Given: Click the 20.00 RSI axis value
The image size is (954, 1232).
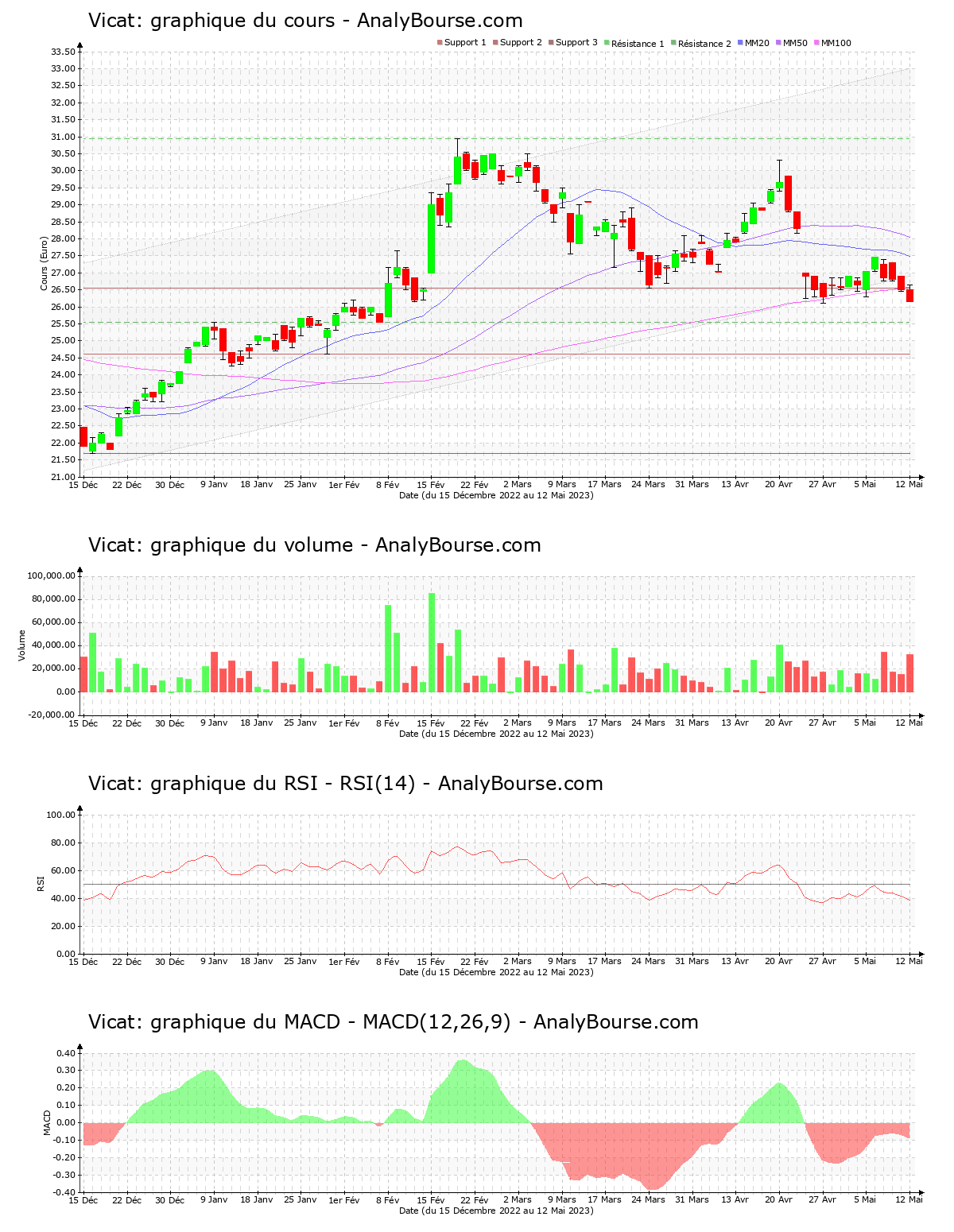Looking at the screenshot, I should point(64,926).
